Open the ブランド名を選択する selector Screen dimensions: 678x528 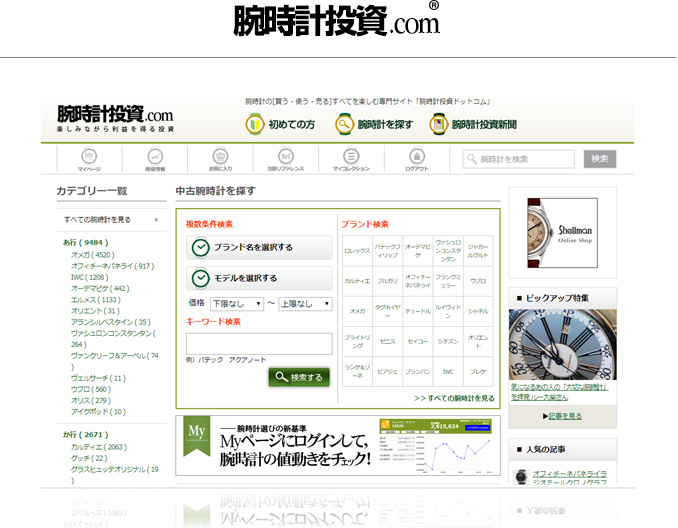pyautogui.click(x=259, y=247)
